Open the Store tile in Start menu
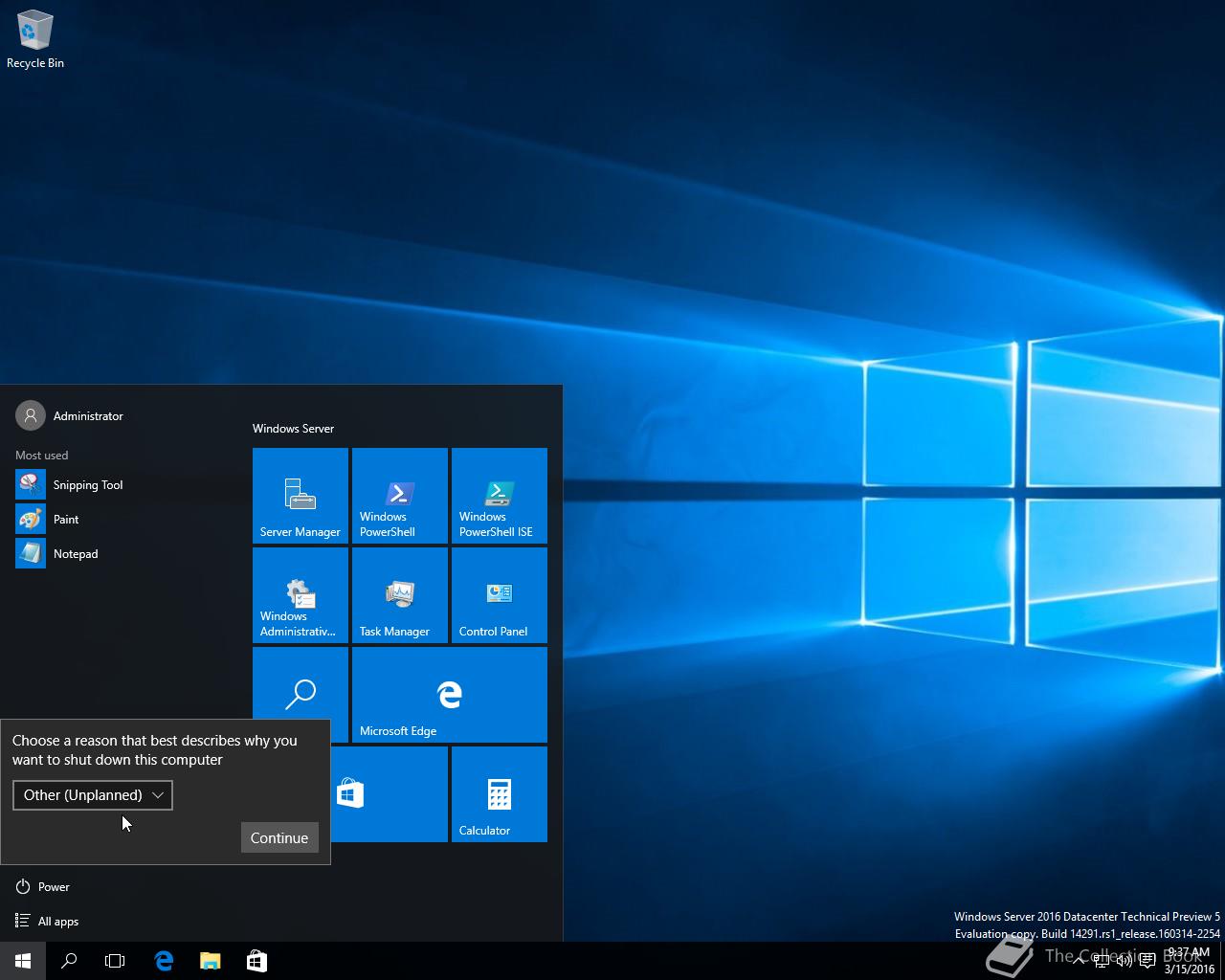 pyautogui.click(x=389, y=794)
